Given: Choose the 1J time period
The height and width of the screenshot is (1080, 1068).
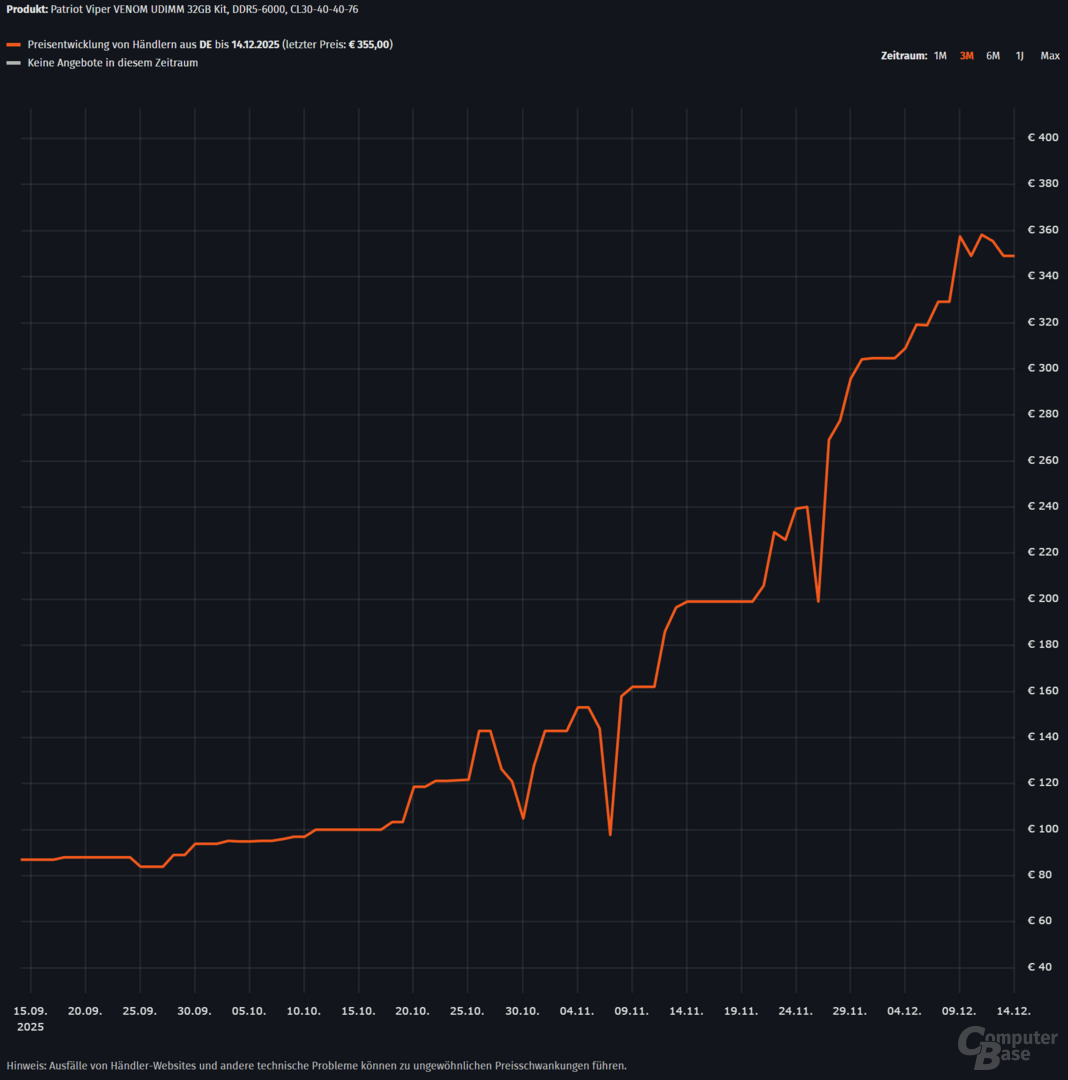Looking at the screenshot, I should click(x=1019, y=56).
